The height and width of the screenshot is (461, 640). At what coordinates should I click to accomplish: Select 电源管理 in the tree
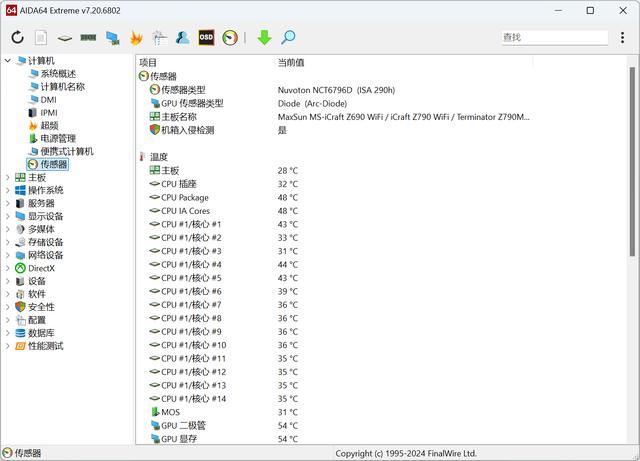57,138
